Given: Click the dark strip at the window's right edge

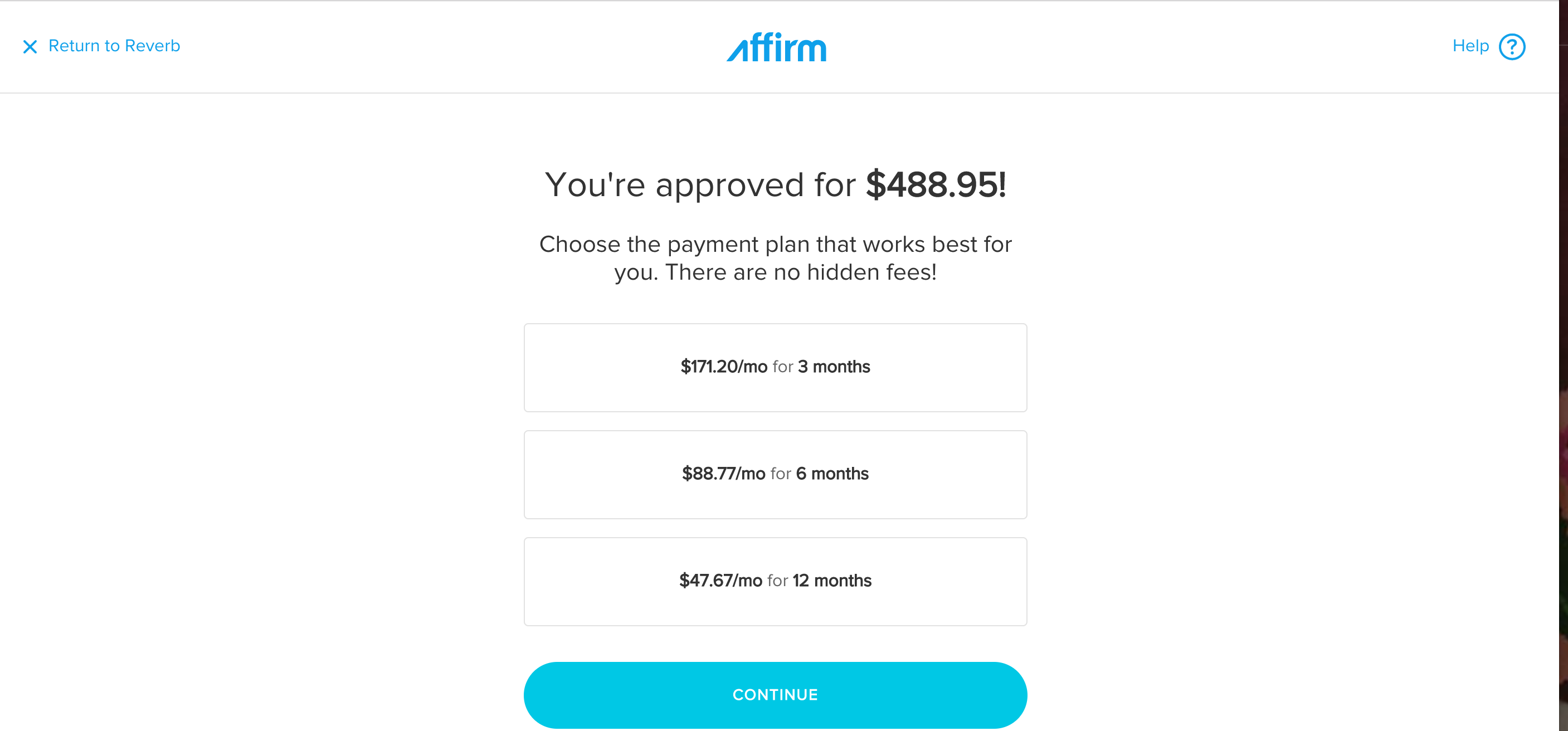Looking at the screenshot, I should pos(1563,365).
